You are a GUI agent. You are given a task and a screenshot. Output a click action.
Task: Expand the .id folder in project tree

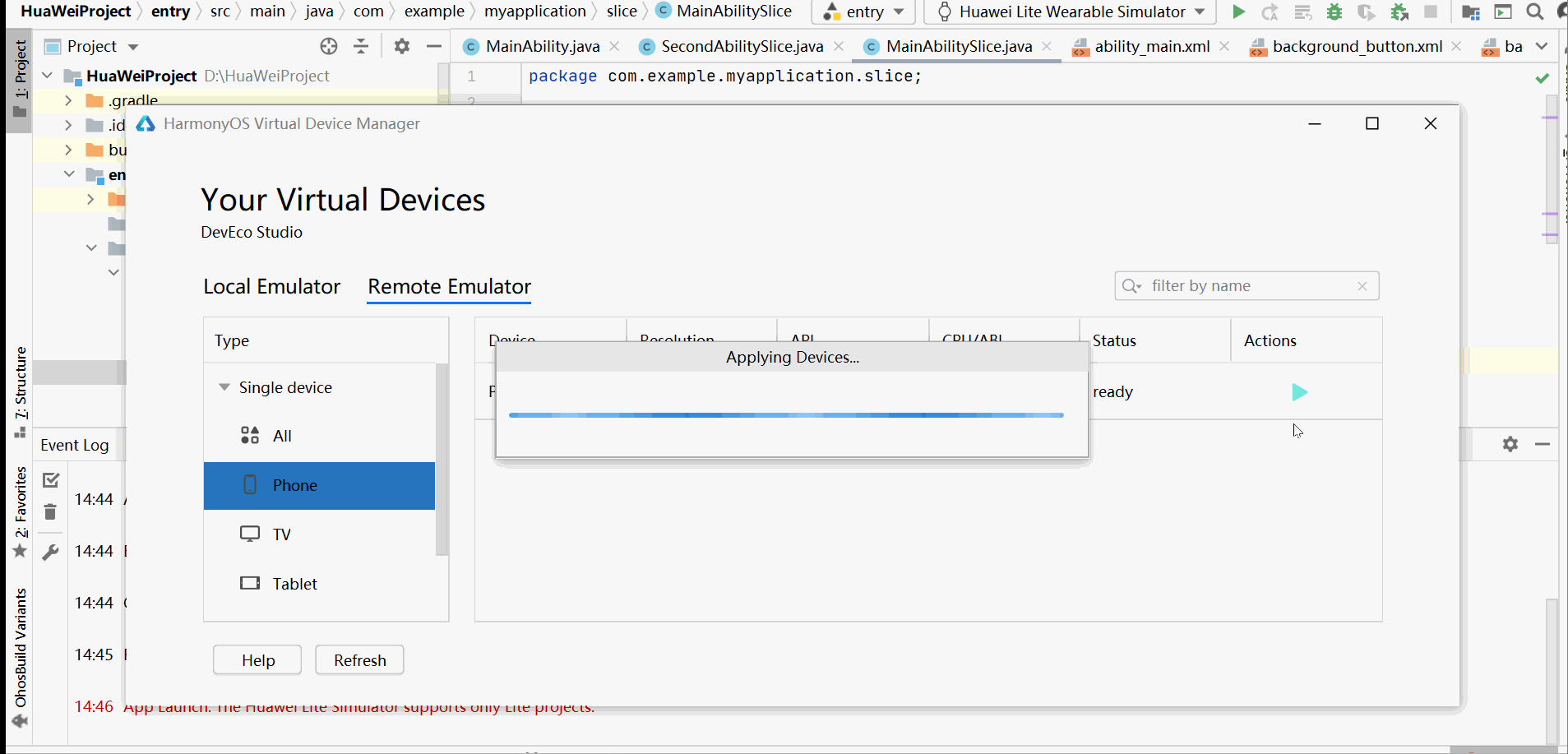coord(68,125)
